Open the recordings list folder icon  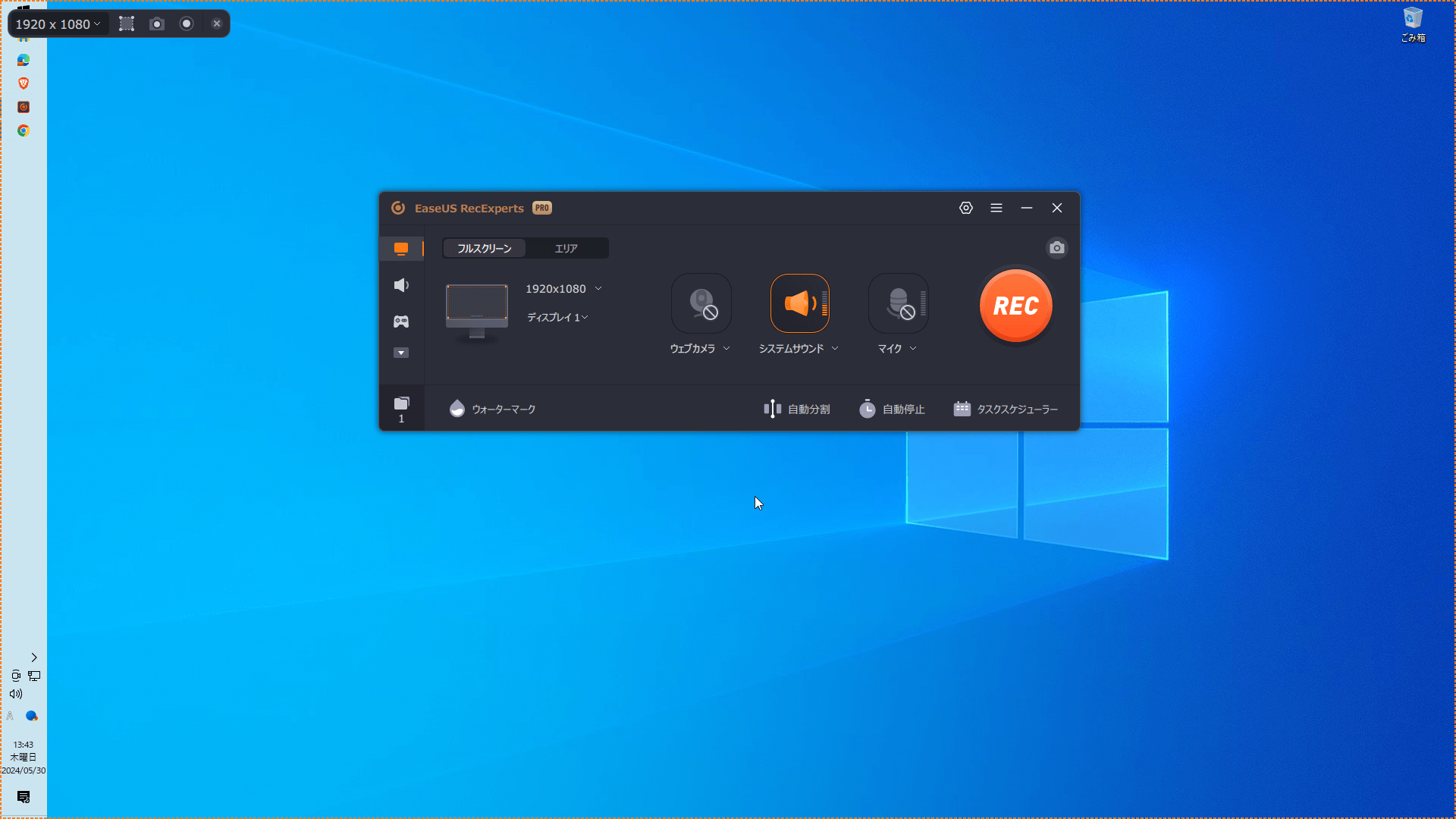tap(401, 404)
